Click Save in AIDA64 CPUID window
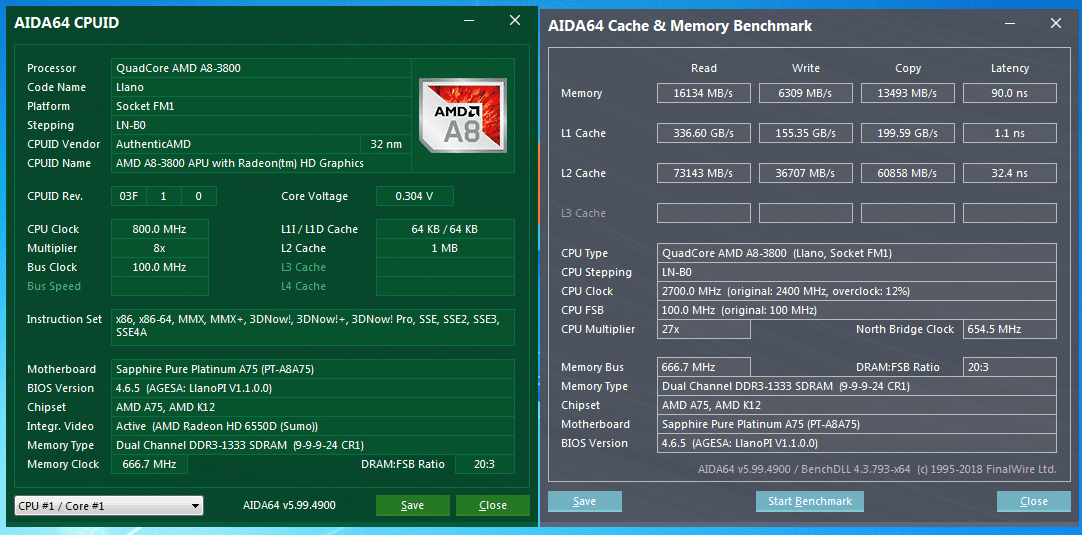Viewport: 1082px width, 535px height. coord(412,505)
